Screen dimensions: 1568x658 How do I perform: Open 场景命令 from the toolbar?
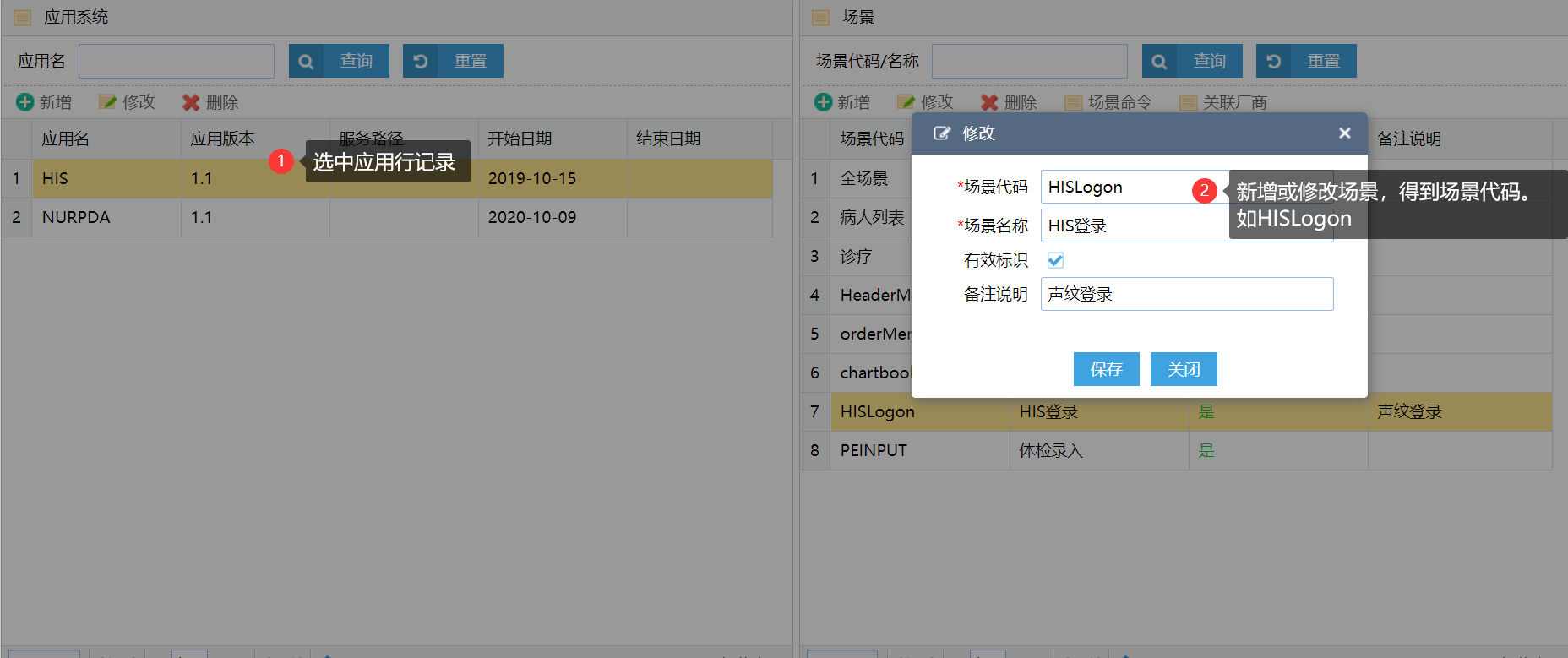tap(1108, 102)
